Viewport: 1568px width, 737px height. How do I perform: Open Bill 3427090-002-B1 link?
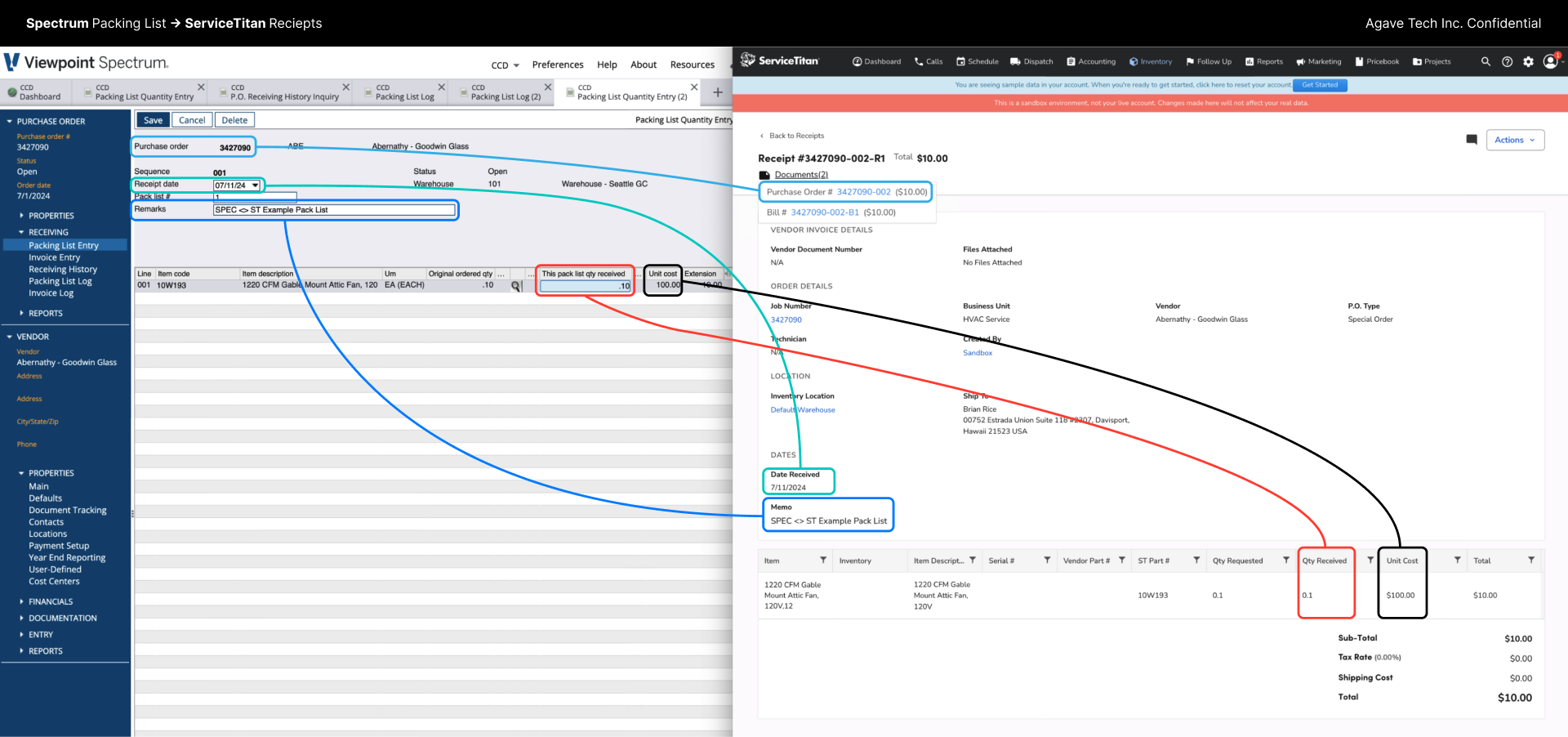tap(825, 212)
